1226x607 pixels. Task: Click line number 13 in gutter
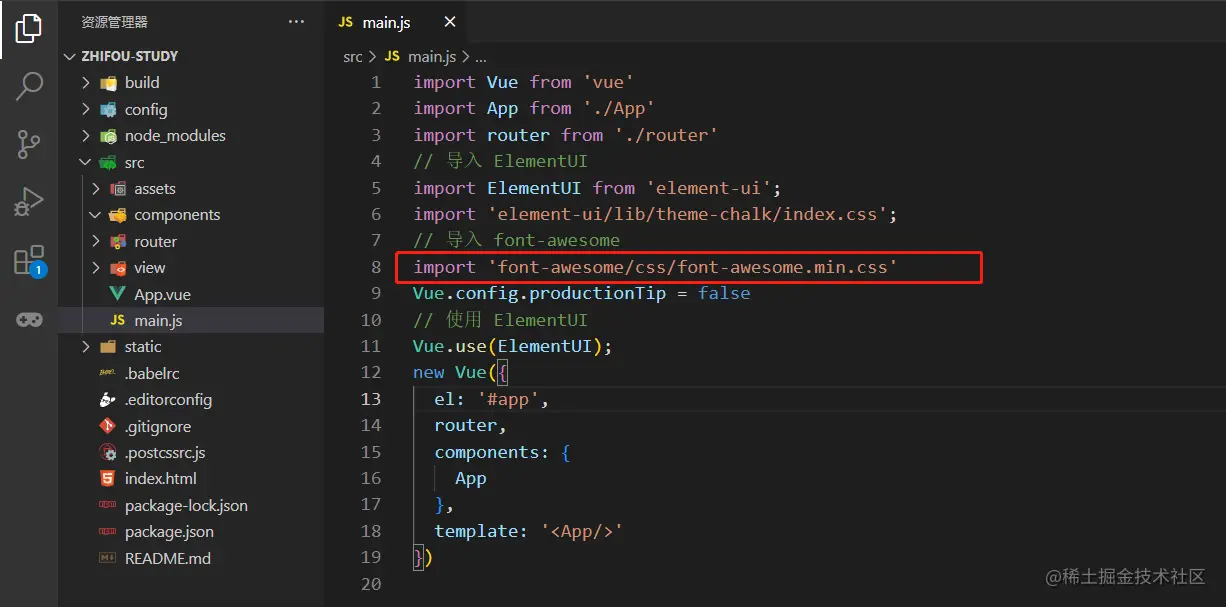click(371, 399)
